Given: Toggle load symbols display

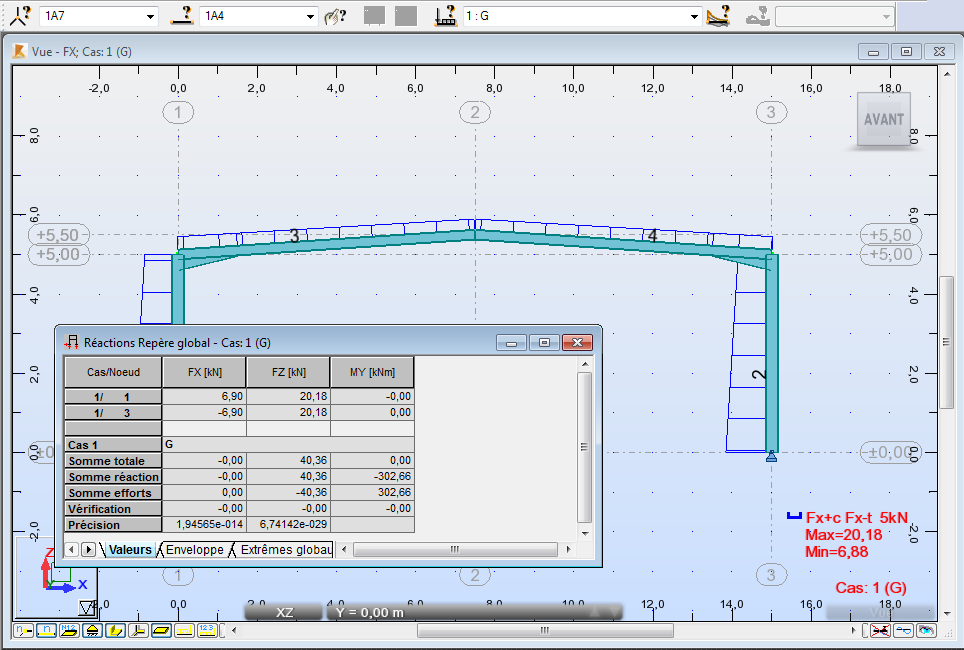Looking at the screenshot, I should (x=184, y=630).
